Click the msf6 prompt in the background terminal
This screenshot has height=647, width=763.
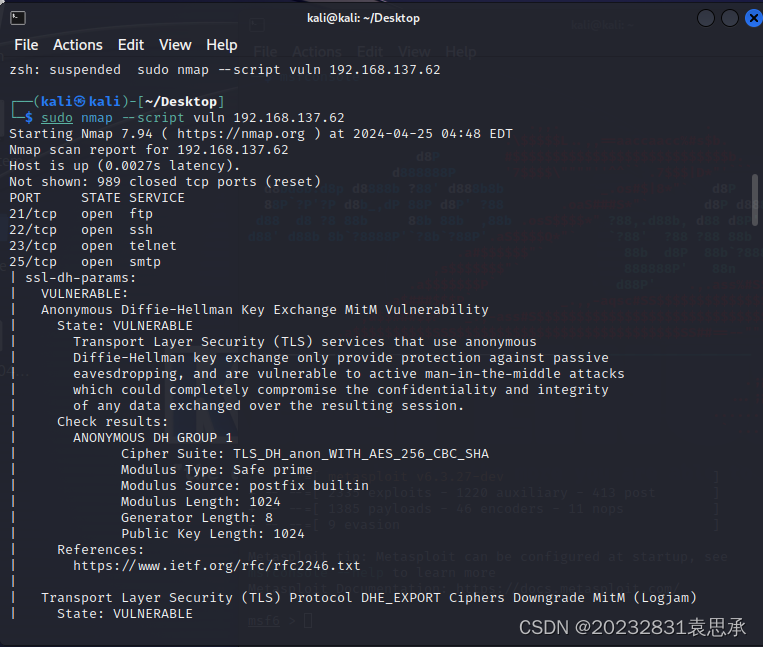tap(264, 621)
